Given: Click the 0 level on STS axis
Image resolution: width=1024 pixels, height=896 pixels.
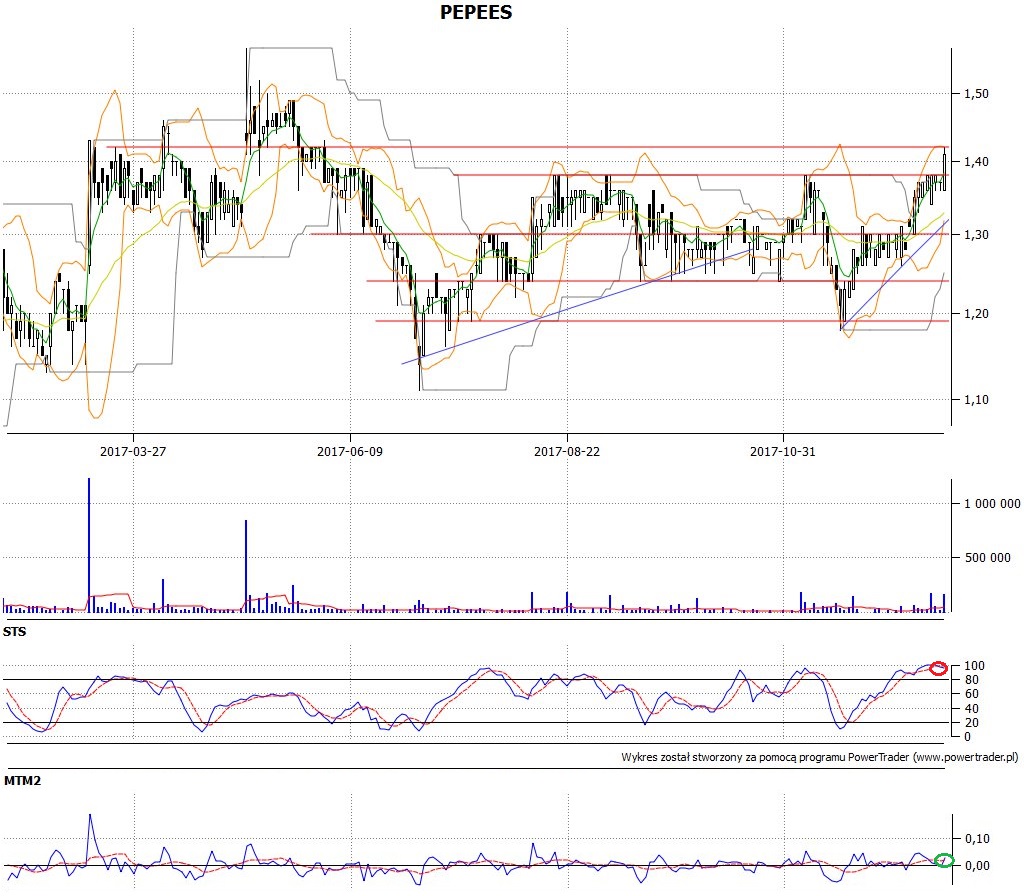Looking at the screenshot, I should click(x=967, y=736).
